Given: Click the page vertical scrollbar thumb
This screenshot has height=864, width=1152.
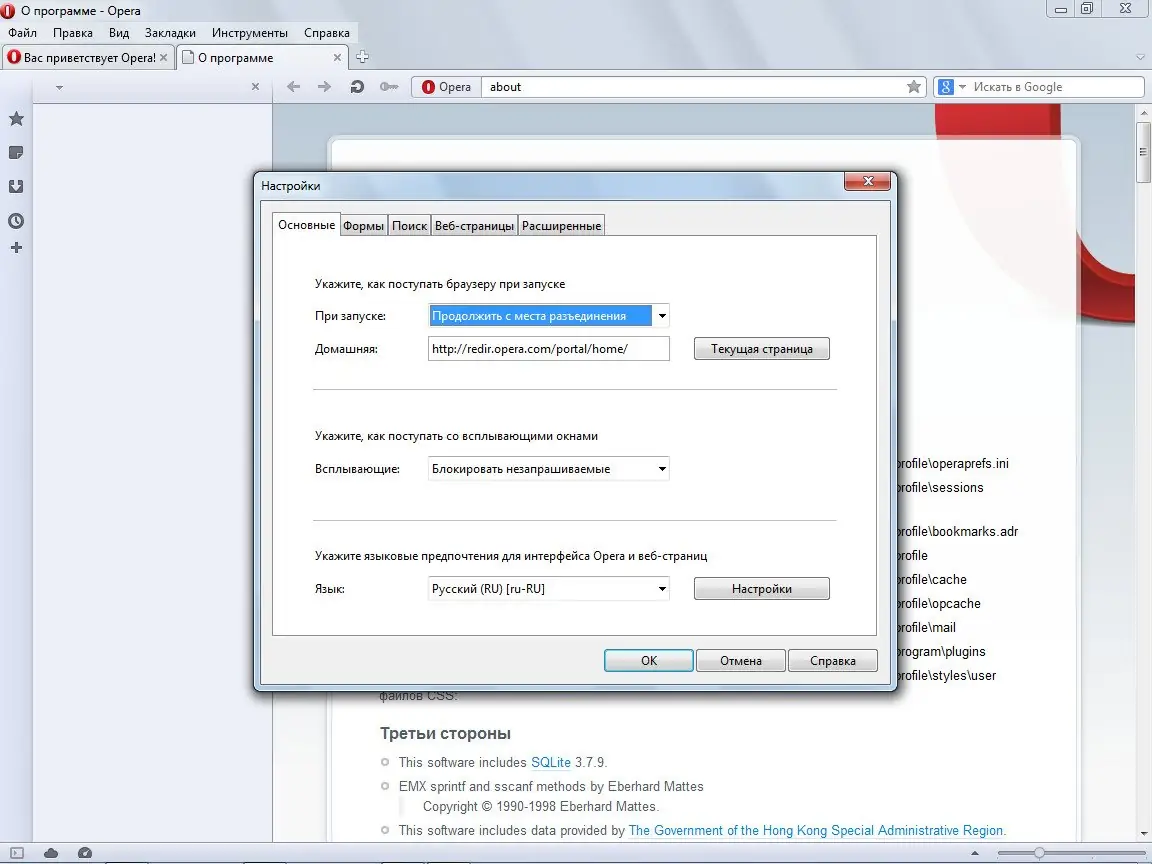Looking at the screenshot, I should [1143, 152].
